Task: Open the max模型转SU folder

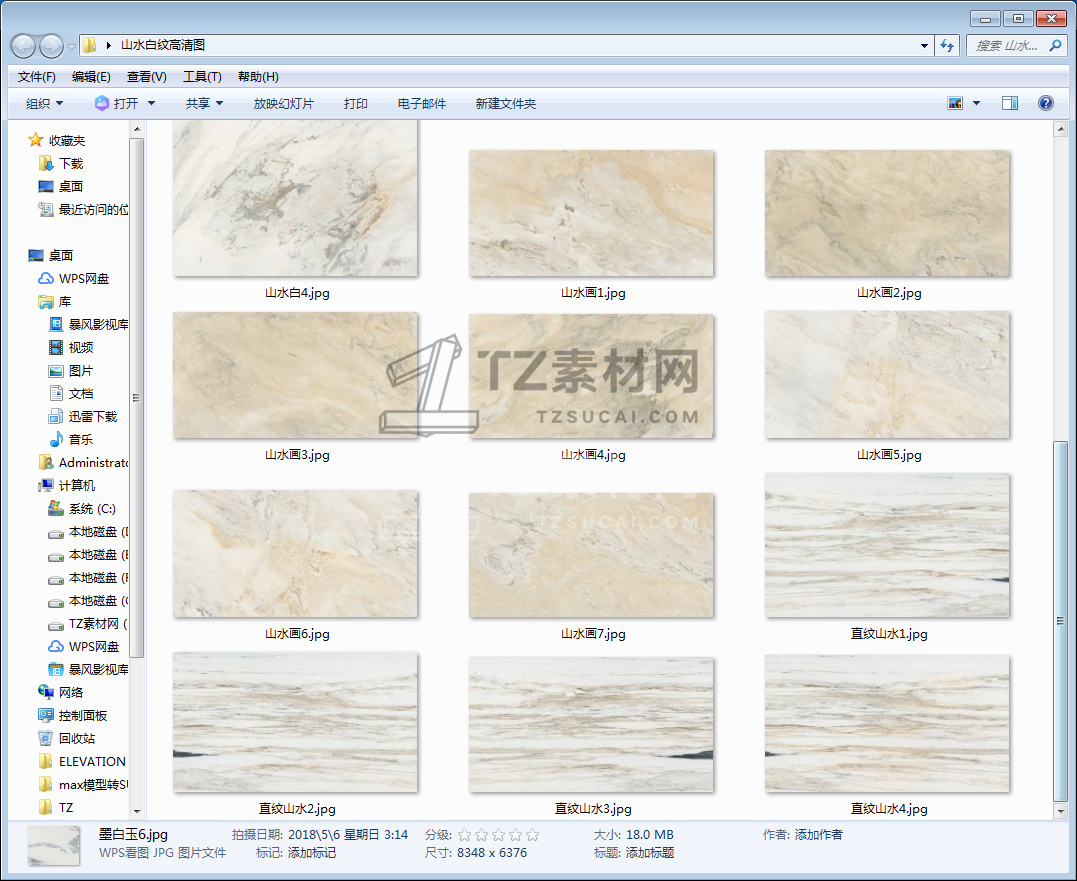Action: coord(83,784)
